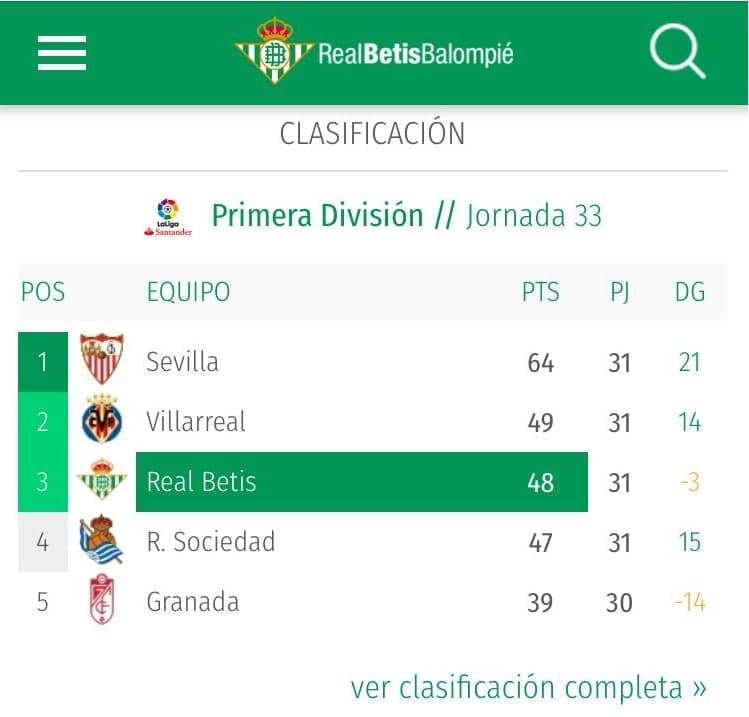
Task: Click the Granada club crest
Action: 102,601
